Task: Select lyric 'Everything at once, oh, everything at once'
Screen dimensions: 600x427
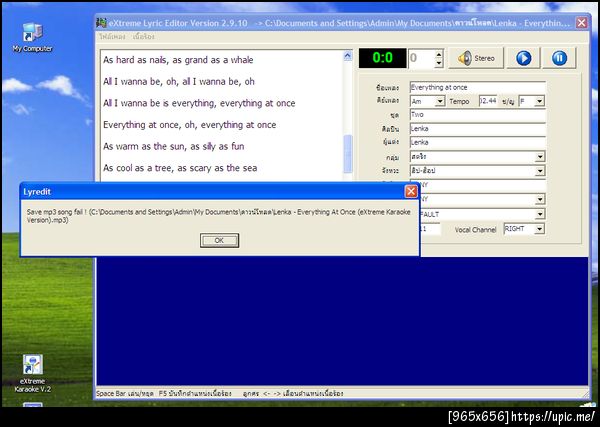Action: pyautogui.click(x=189, y=125)
